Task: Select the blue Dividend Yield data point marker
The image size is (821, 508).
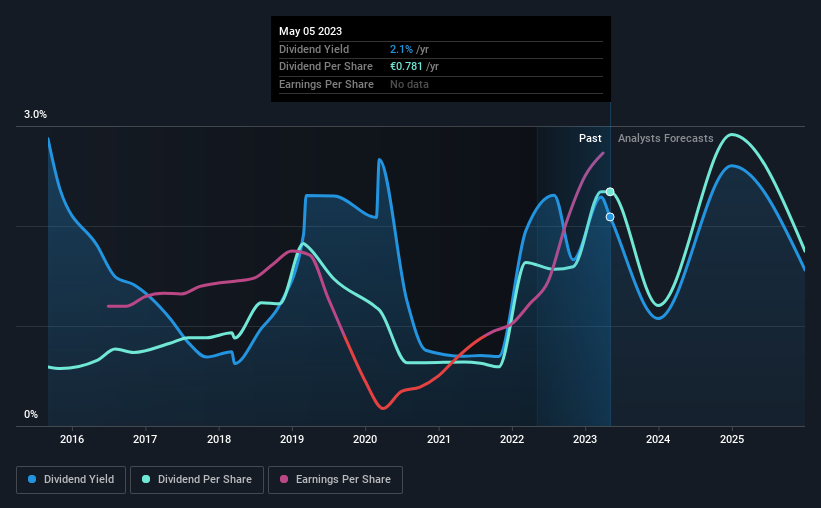Action: click(x=610, y=217)
